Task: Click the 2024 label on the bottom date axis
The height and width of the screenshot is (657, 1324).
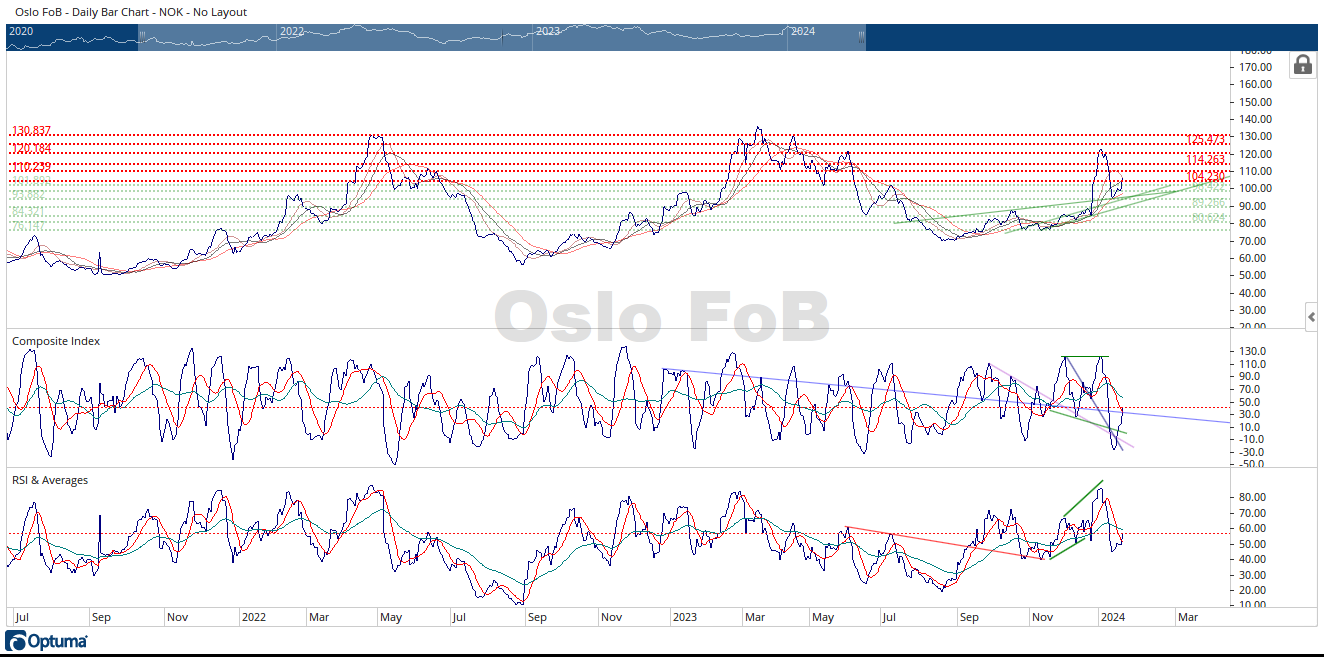Action: click(x=1115, y=618)
